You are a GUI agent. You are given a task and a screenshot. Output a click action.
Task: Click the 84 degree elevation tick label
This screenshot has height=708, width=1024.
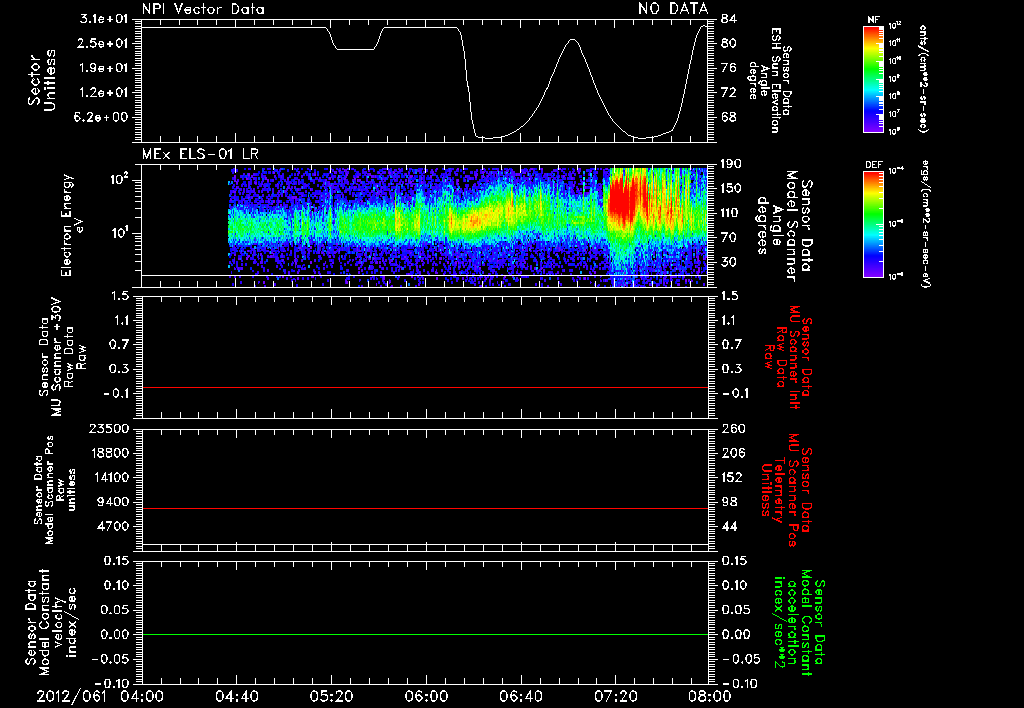pyautogui.click(x=728, y=18)
